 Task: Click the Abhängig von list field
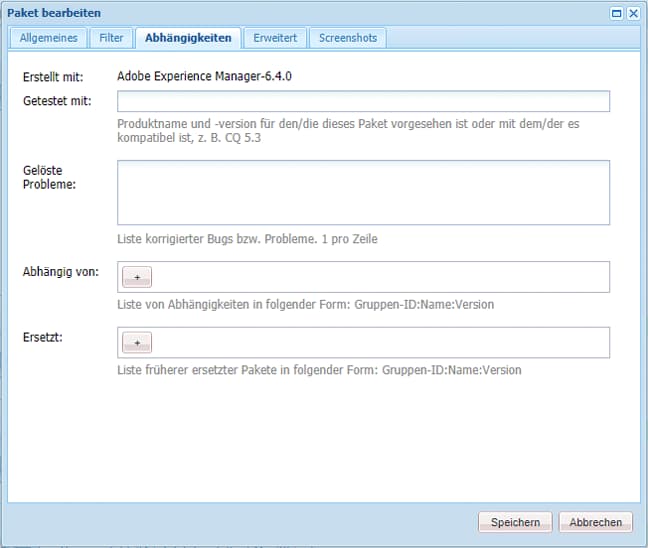[363, 277]
